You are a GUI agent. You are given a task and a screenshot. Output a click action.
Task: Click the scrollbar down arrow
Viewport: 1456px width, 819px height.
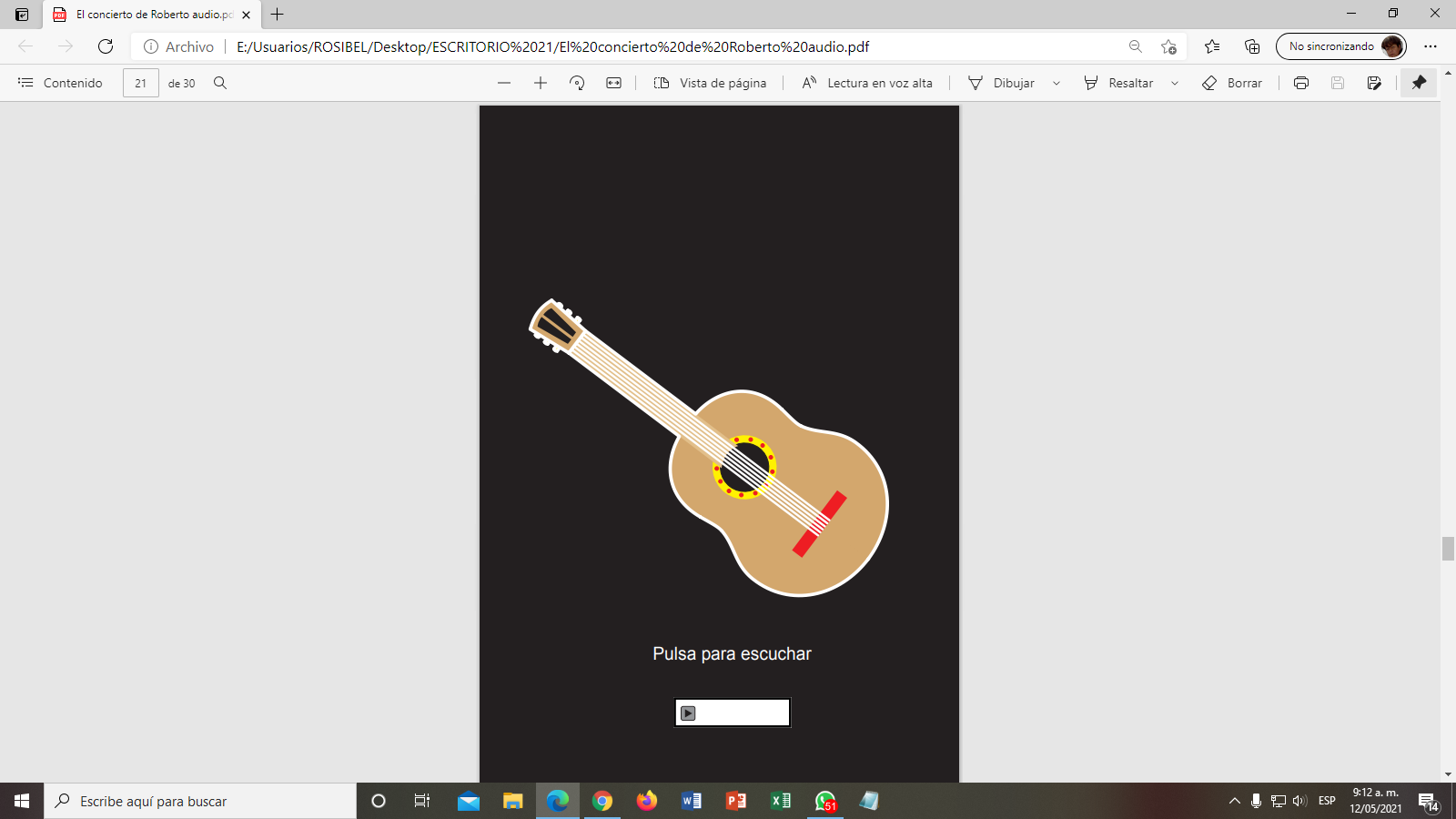coord(1448,774)
